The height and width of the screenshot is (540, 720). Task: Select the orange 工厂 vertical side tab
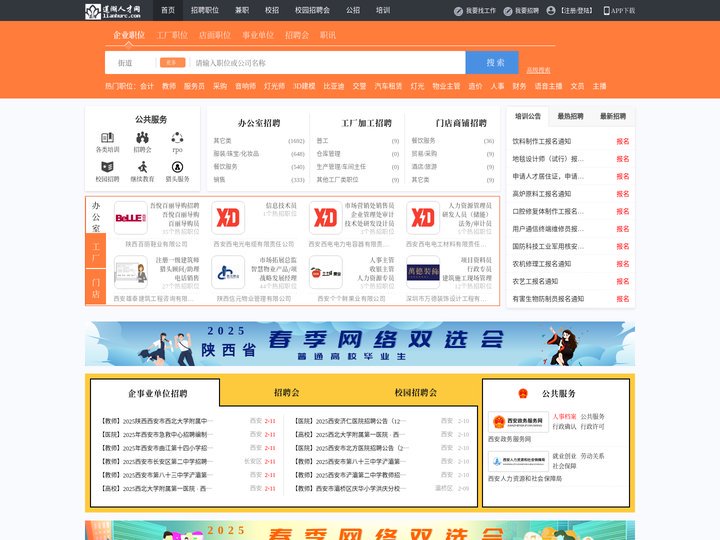96,251
